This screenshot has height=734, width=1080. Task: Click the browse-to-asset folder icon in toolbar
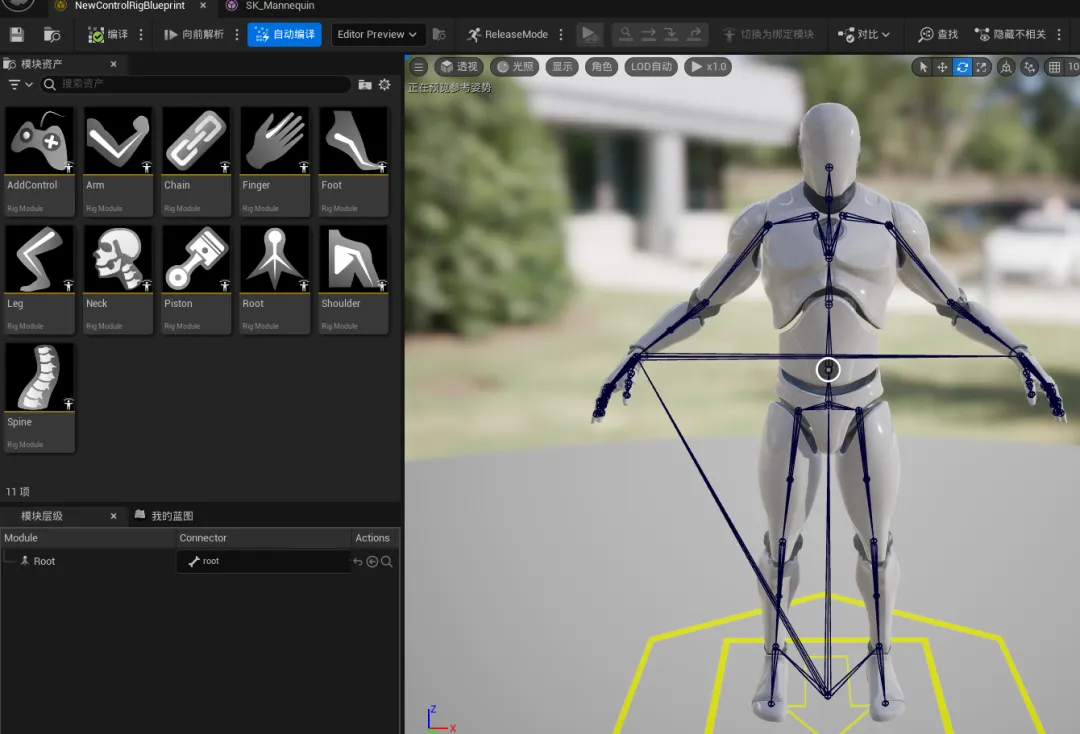pos(51,35)
